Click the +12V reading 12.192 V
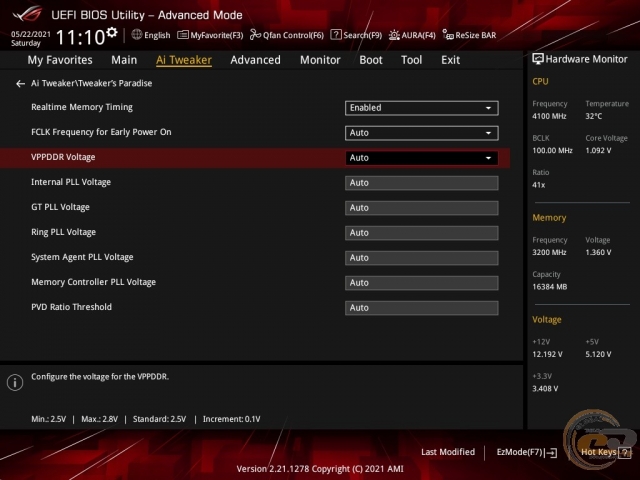Image resolution: width=640 pixels, height=480 pixels. coord(547,354)
